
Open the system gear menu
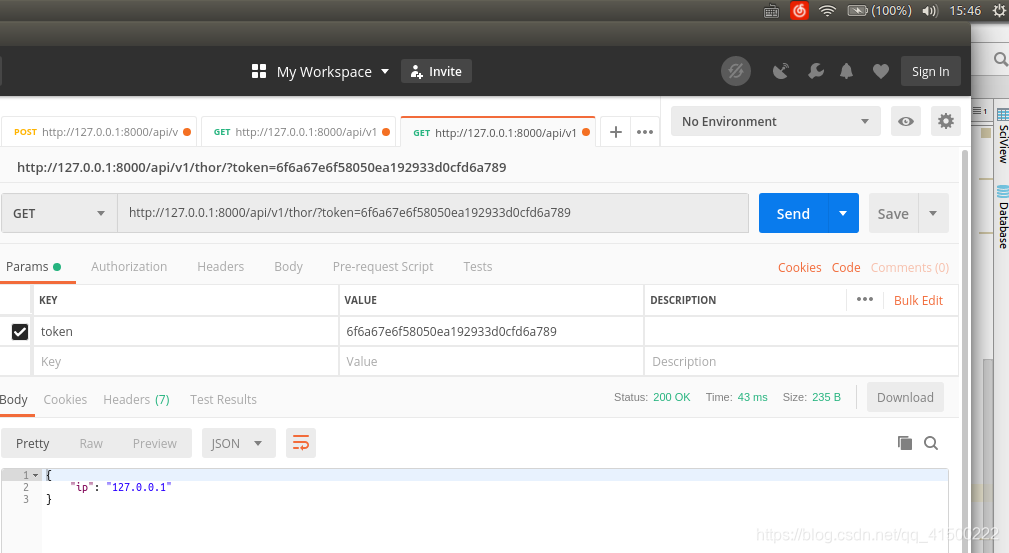point(999,10)
